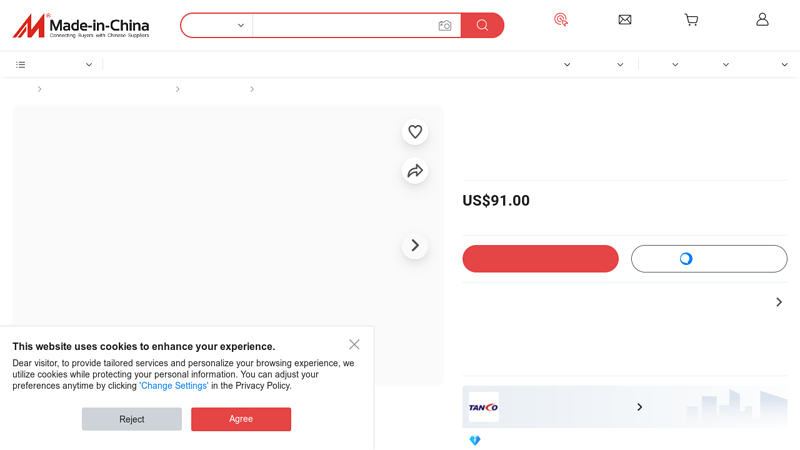Agree to cookies in the cookie banner
Viewport: 800px width, 450px height.
241,419
